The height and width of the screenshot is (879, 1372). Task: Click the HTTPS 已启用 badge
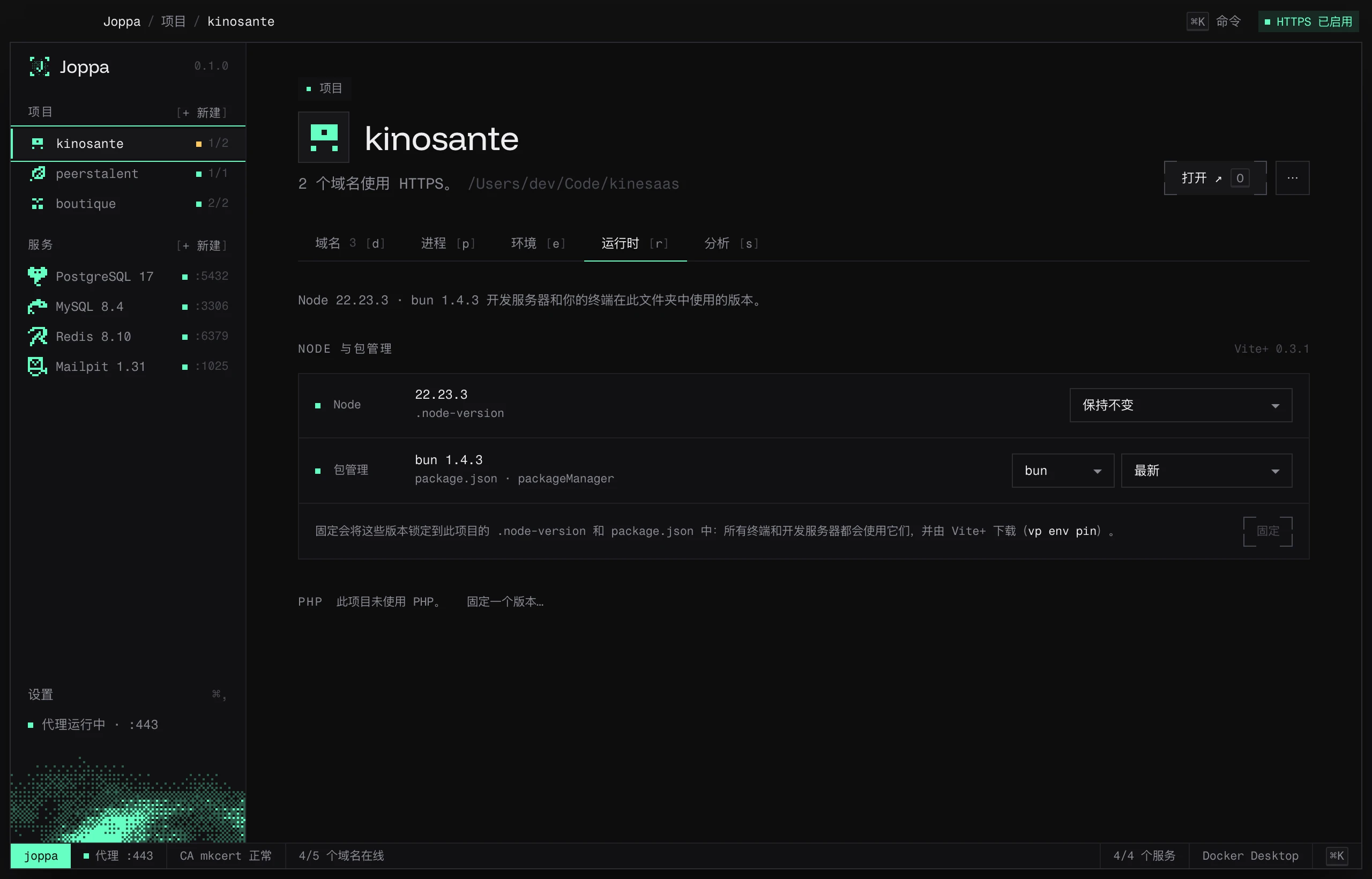point(1308,21)
